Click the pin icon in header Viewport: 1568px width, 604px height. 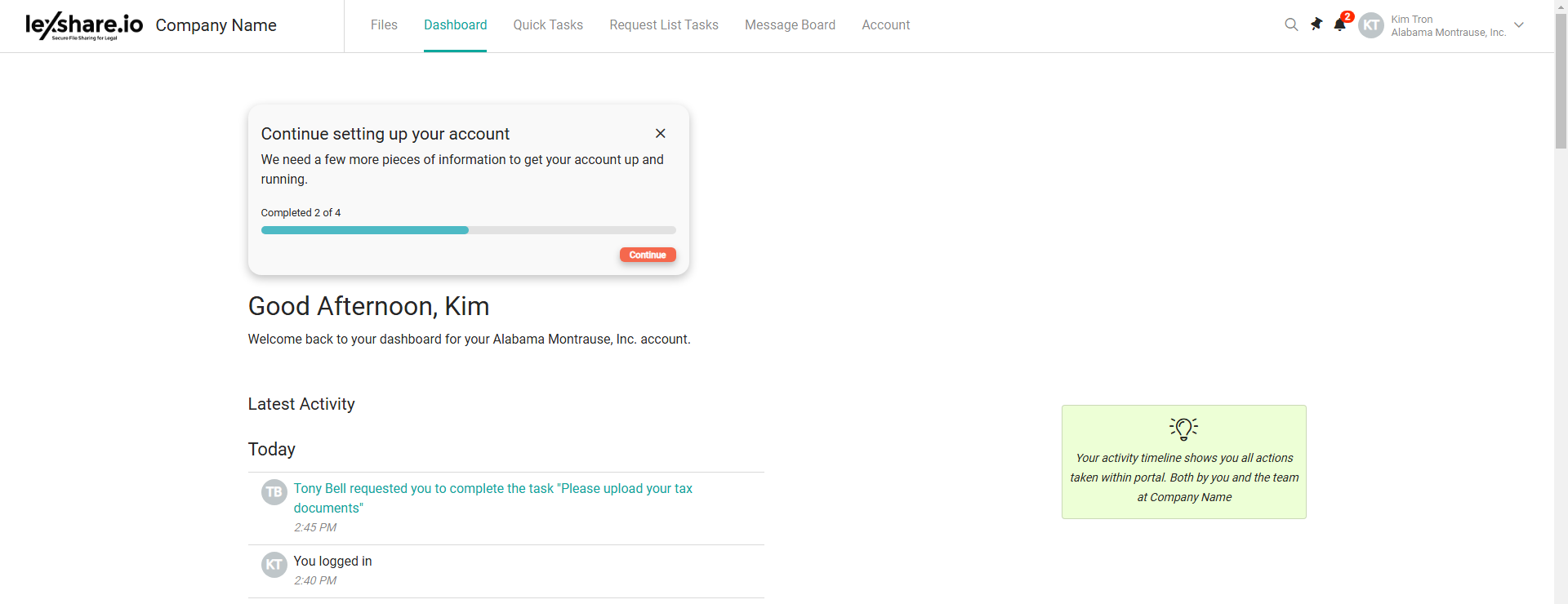point(1316,24)
